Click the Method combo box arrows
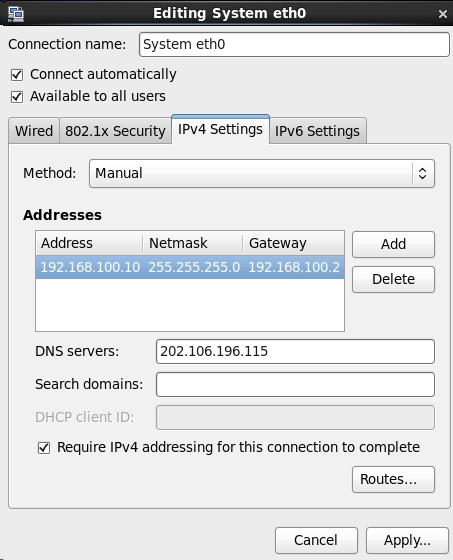The width and height of the screenshot is (453, 560). pos(423,173)
